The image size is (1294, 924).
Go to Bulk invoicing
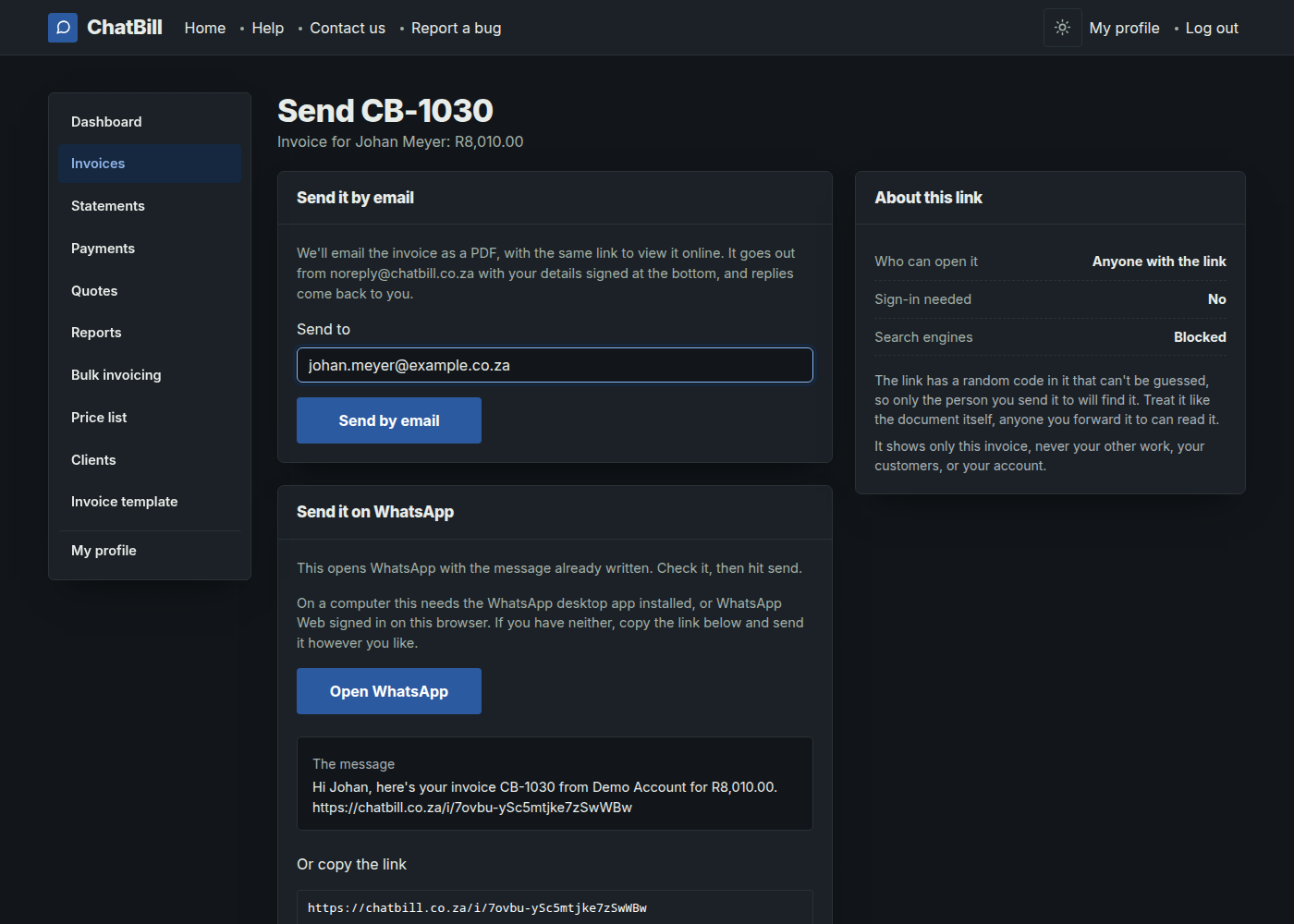[150, 375]
